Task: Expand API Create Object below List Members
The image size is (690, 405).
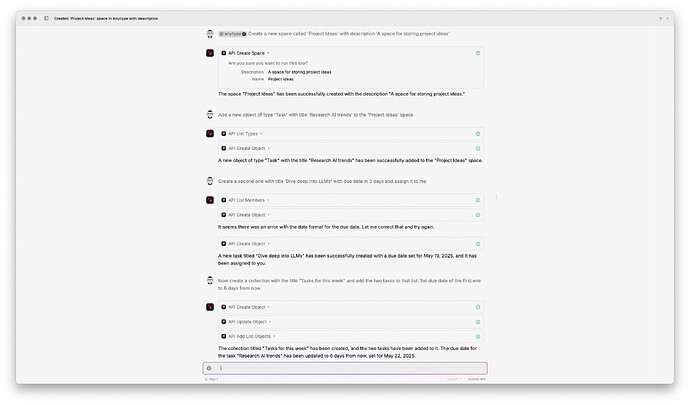Action: 269,215
